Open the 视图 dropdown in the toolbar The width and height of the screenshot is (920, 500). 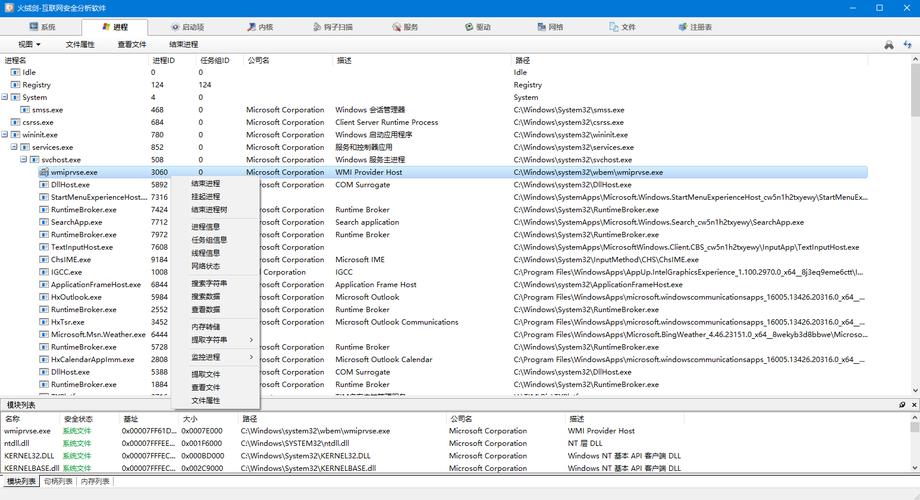(29, 44)
